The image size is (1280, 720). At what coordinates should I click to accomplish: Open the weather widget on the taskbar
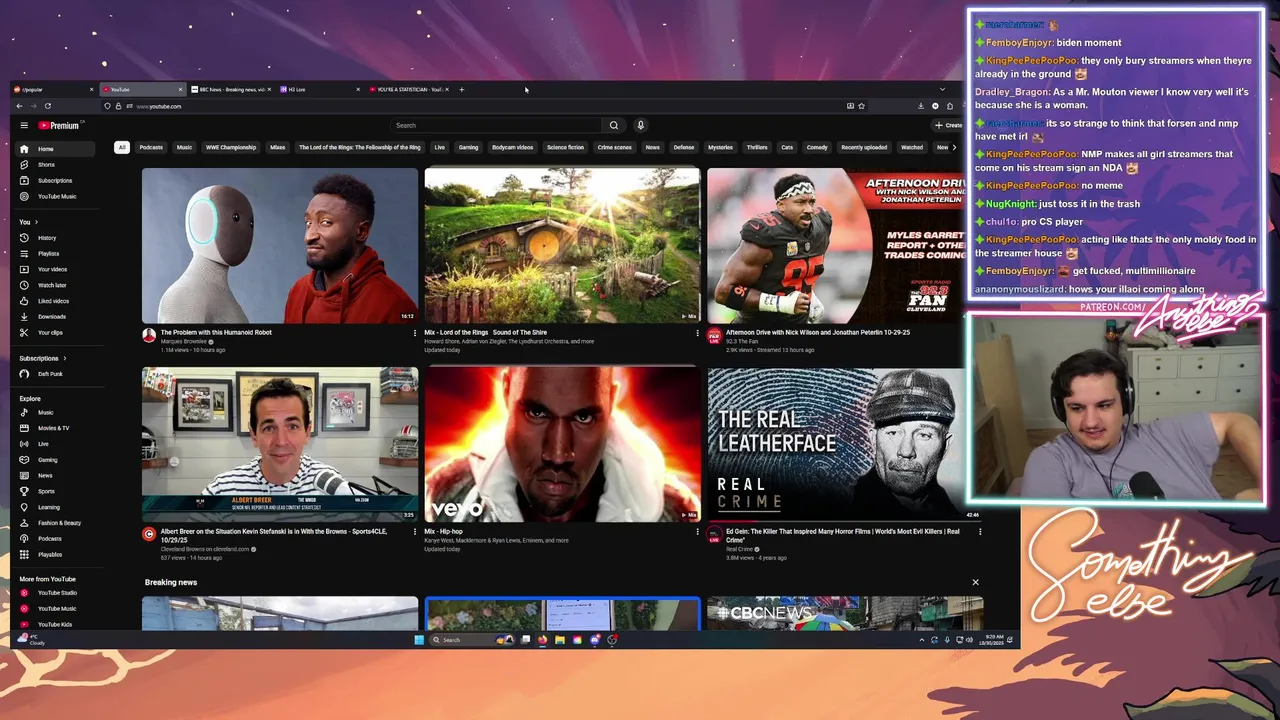[32, 639]
